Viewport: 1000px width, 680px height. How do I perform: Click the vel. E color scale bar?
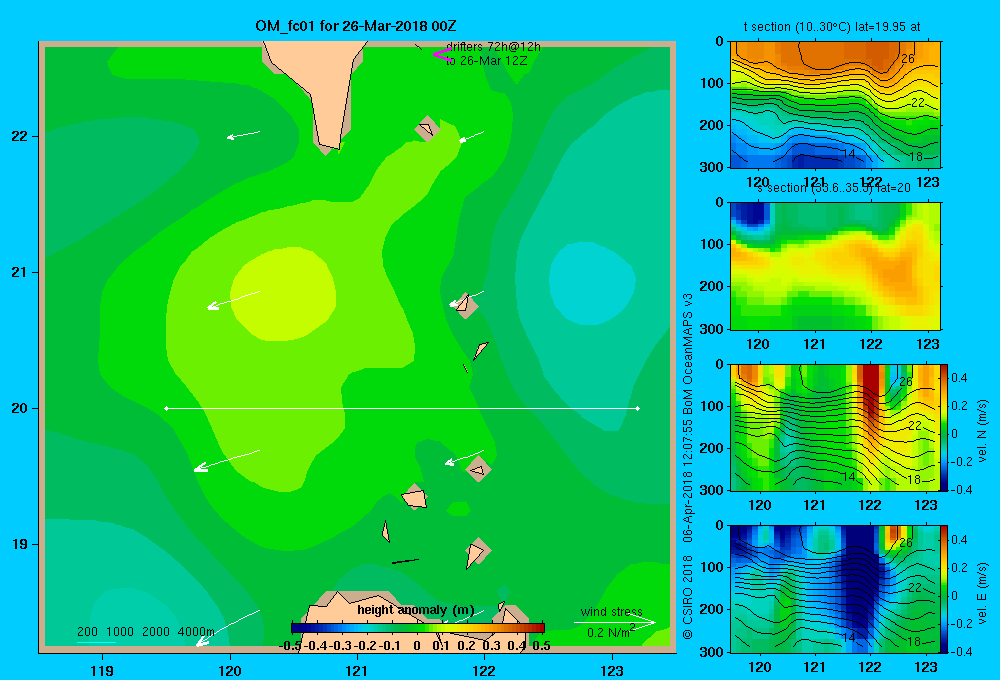945,589
